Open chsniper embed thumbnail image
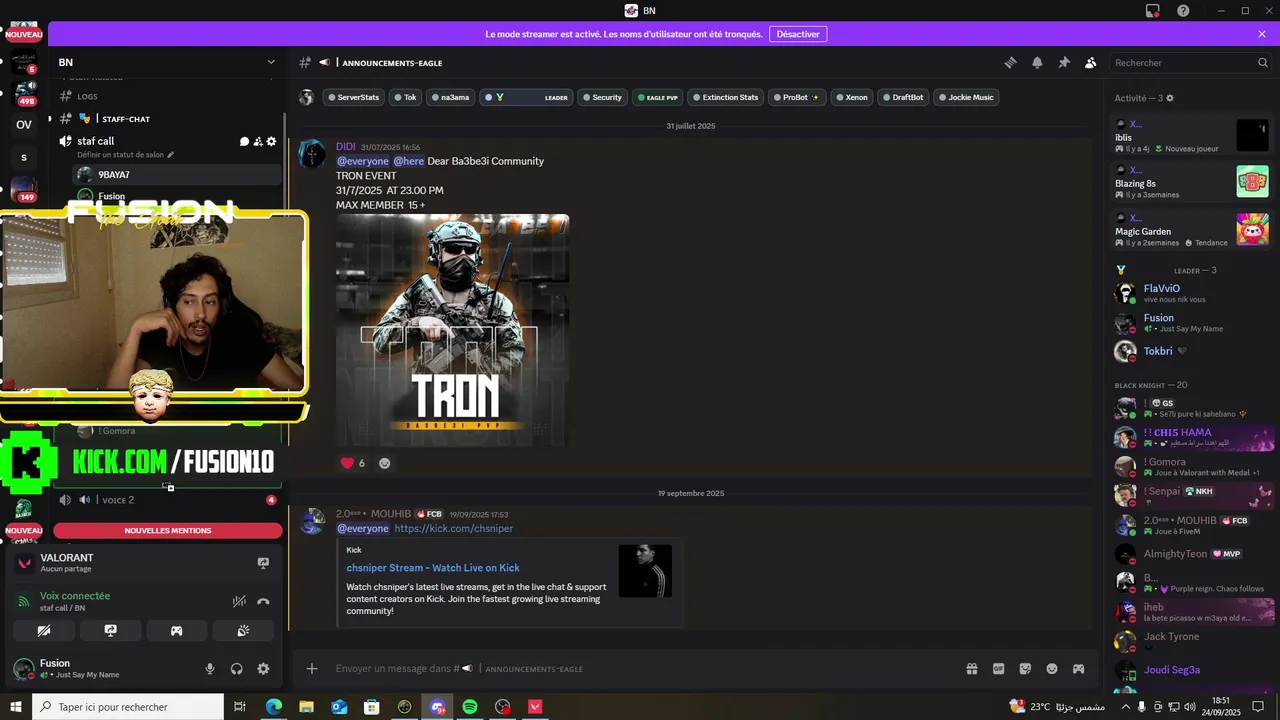 point(645,570)
